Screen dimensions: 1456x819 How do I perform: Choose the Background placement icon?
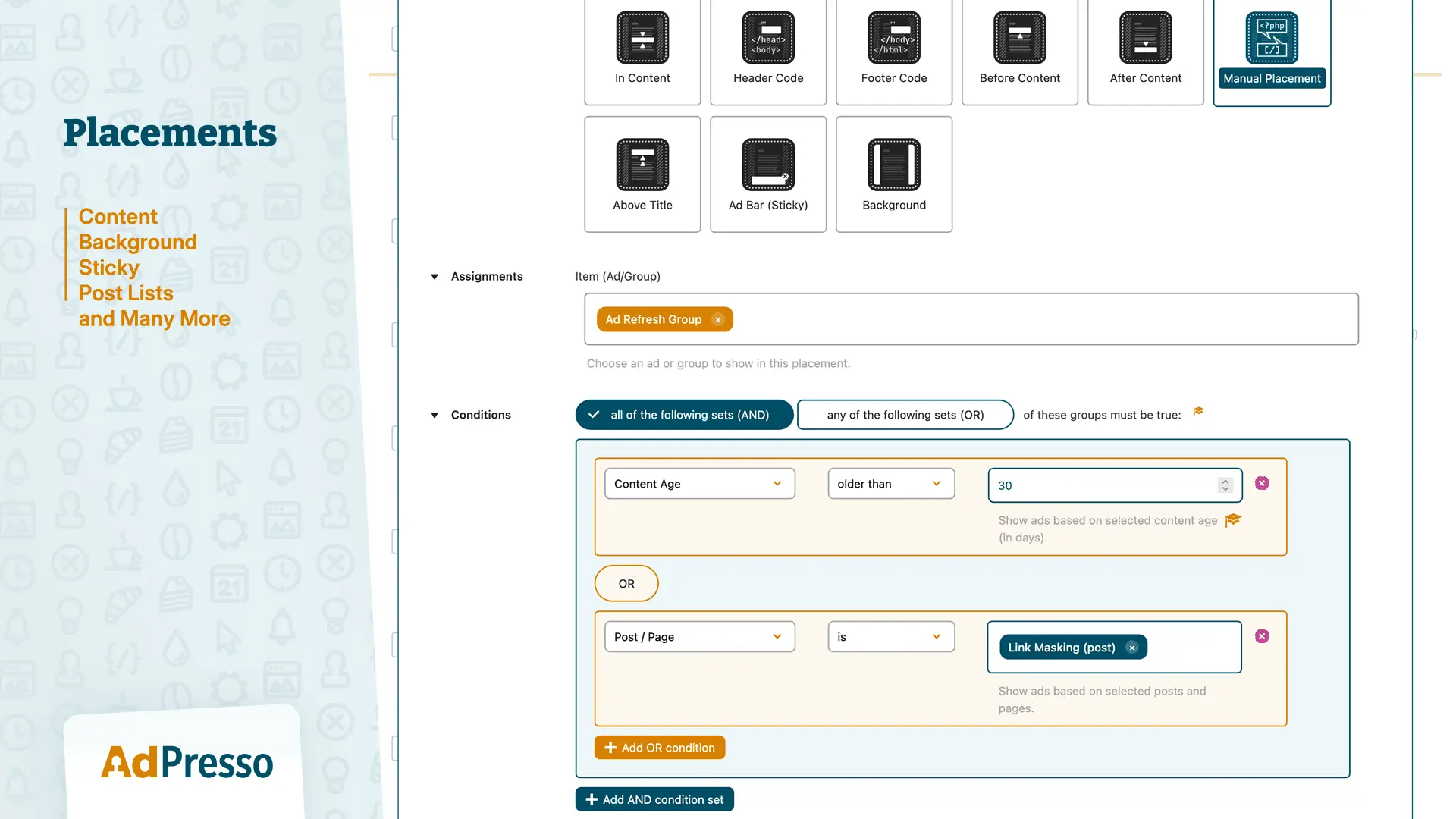tap(894, 165)
